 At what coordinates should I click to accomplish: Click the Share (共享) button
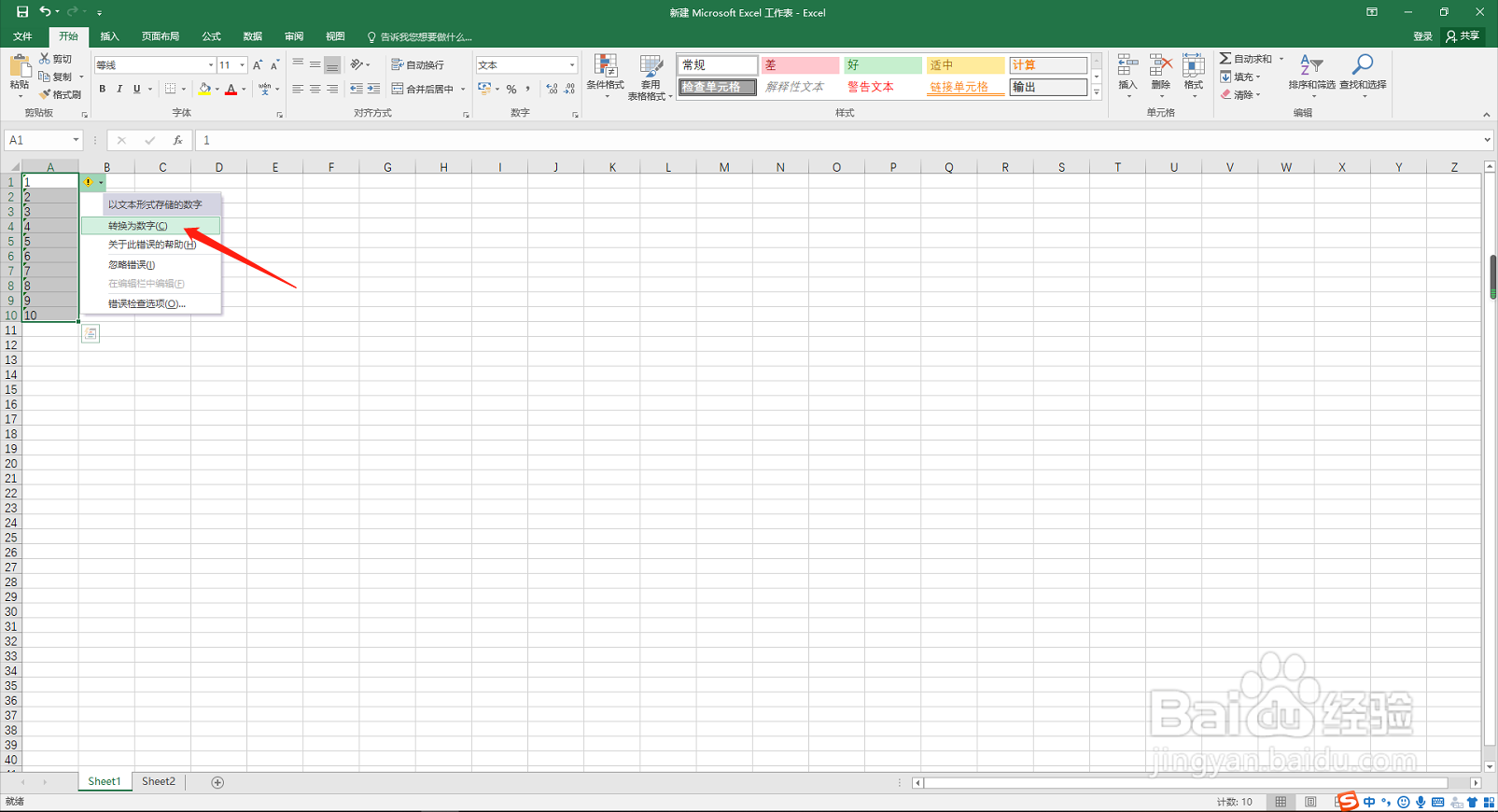pyautogui.click(x=1463, y=36)
